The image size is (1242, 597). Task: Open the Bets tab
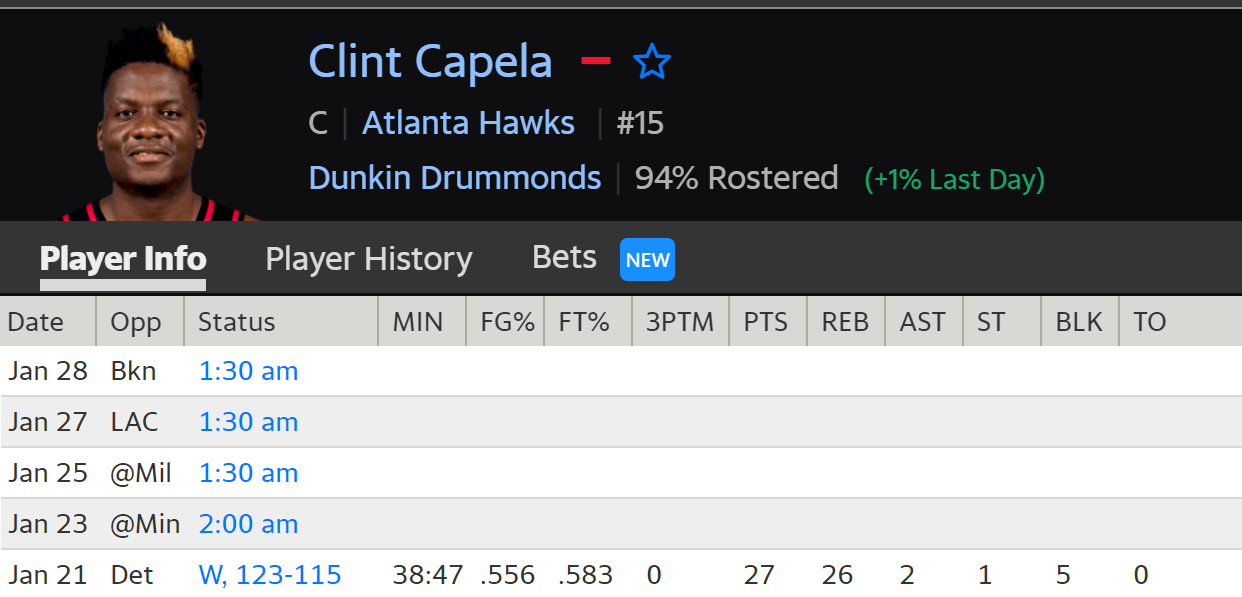pyautogui.click(x=564, y=258)
